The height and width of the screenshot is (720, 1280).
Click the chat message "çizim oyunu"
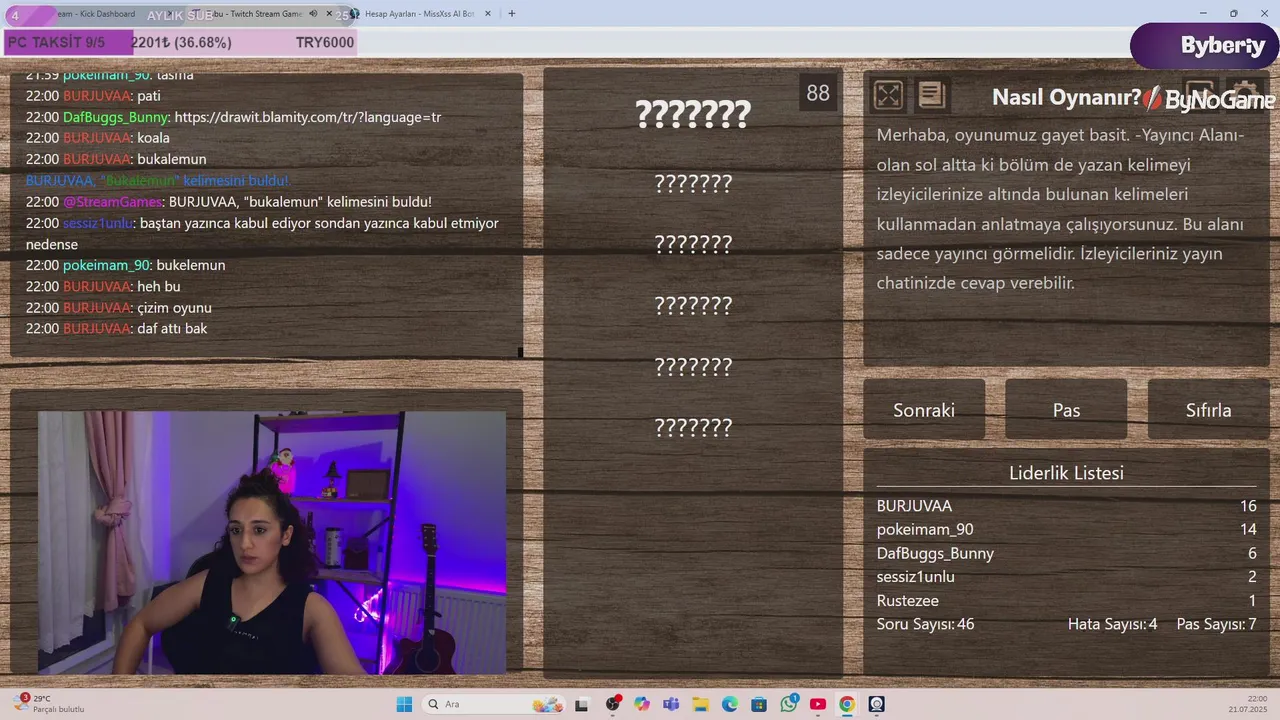click(x=174, y=308)
